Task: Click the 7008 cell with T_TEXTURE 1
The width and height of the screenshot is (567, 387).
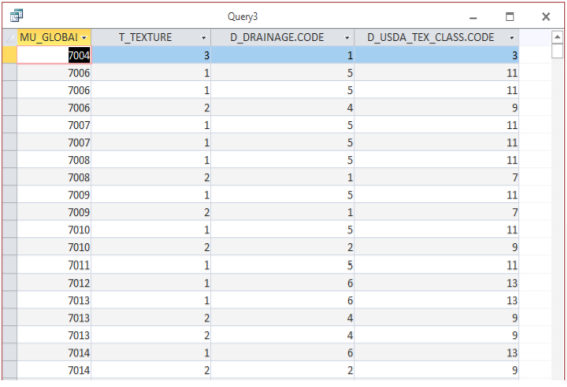Action: pos(54,160)
